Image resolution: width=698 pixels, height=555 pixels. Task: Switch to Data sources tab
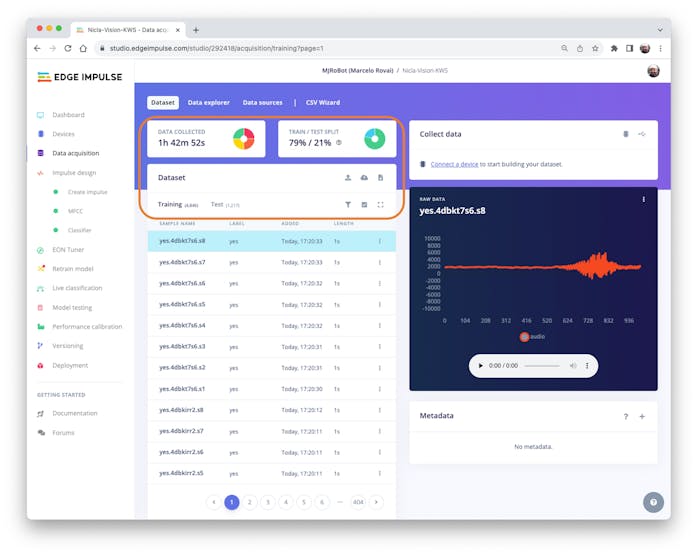[x=262, y=102]
